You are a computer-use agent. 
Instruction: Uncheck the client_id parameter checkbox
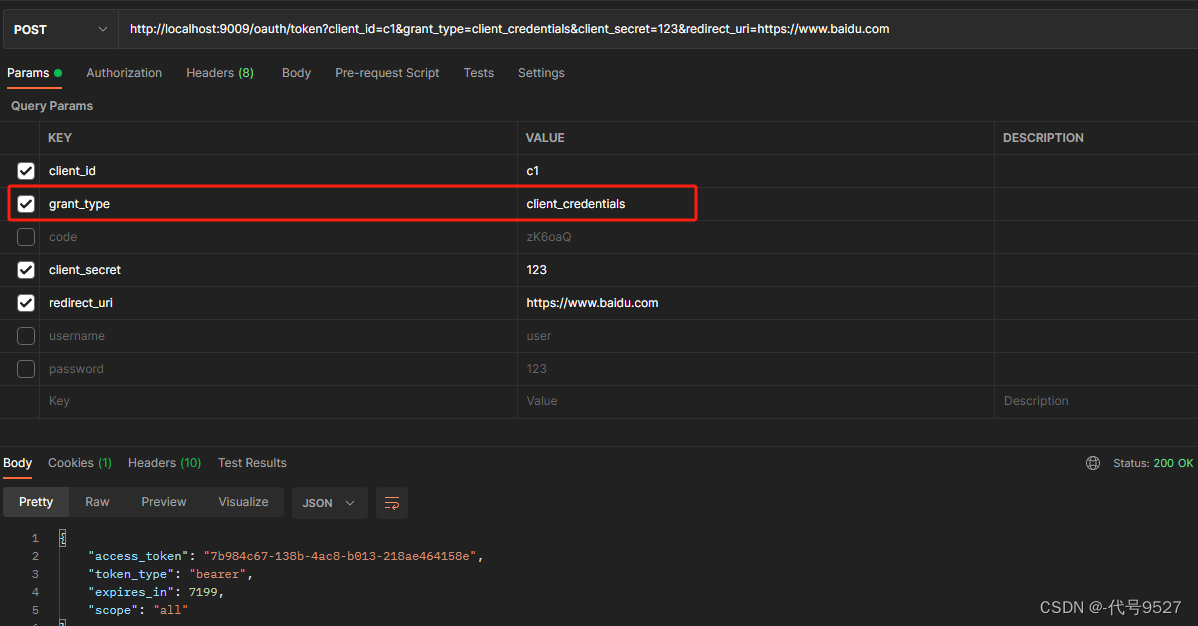point(26,171)
